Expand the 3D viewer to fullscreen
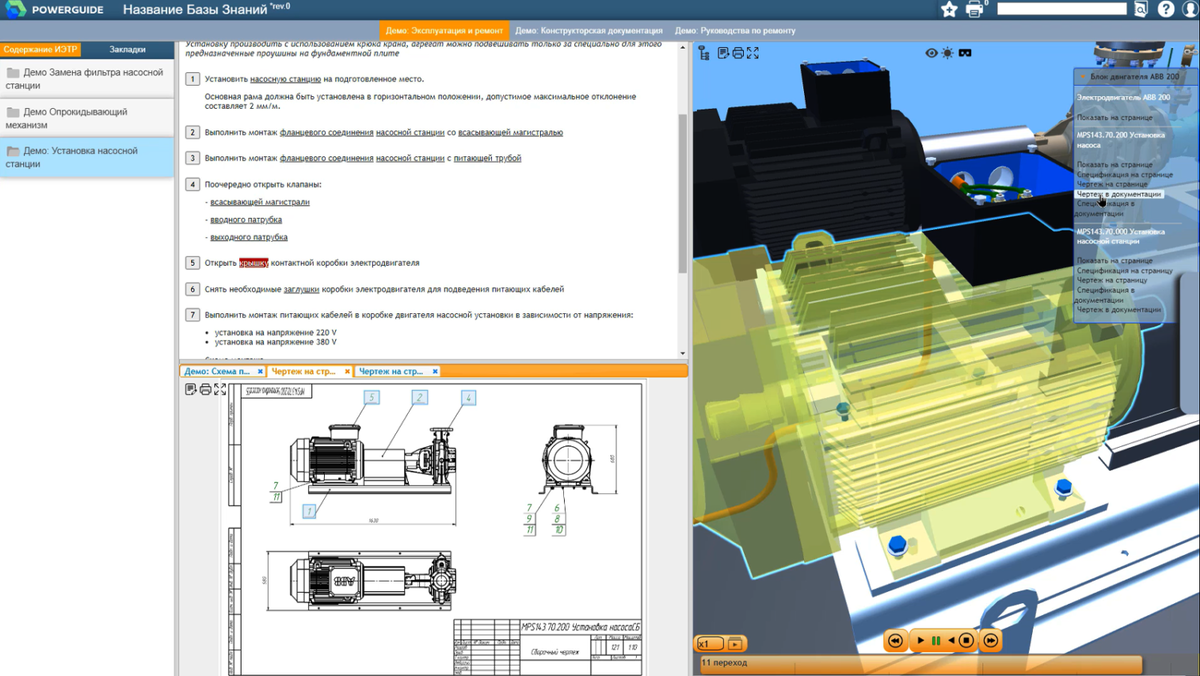The width and height of the screenshot is (1200, 676). pyautogui.click(x=753, y=53)
